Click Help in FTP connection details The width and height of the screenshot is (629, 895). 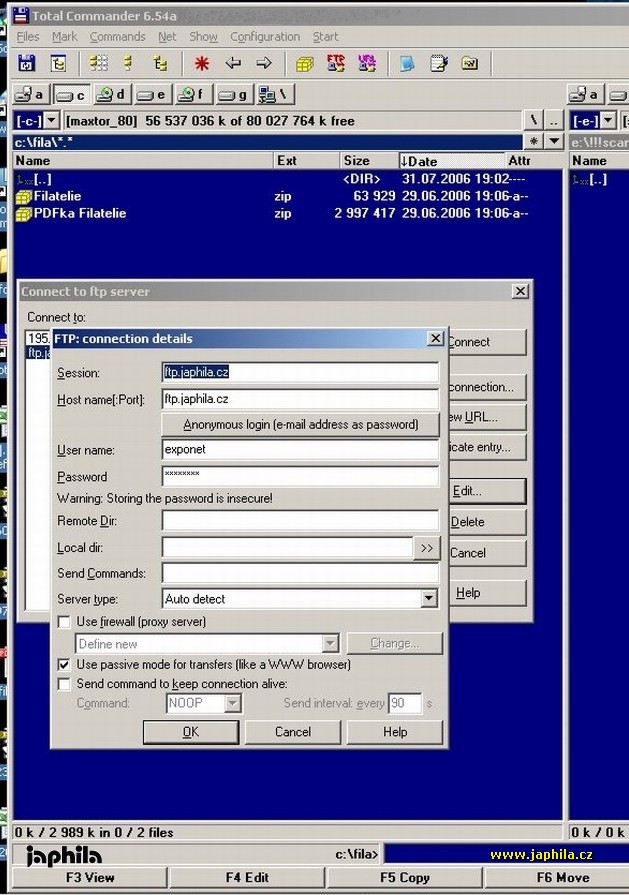[395, 732]
